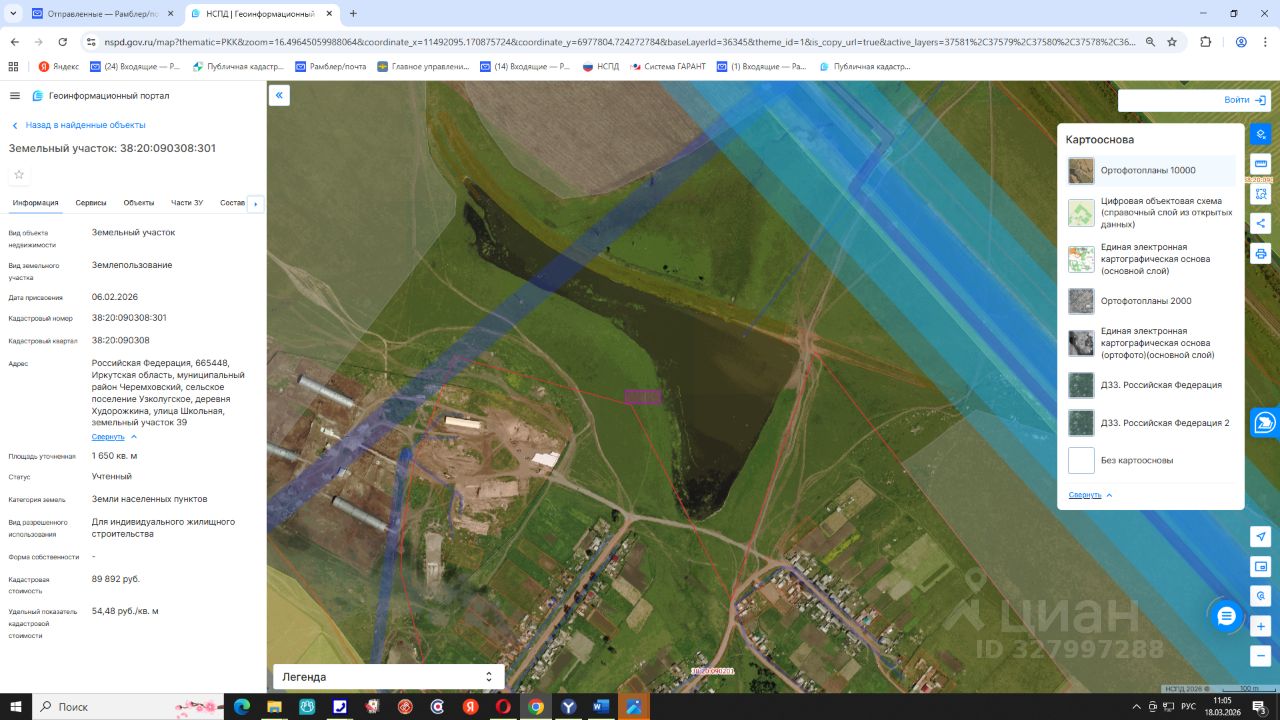
Task: Collapse the Картооснова list via Свернуть
Action: tap(1091, 495)
